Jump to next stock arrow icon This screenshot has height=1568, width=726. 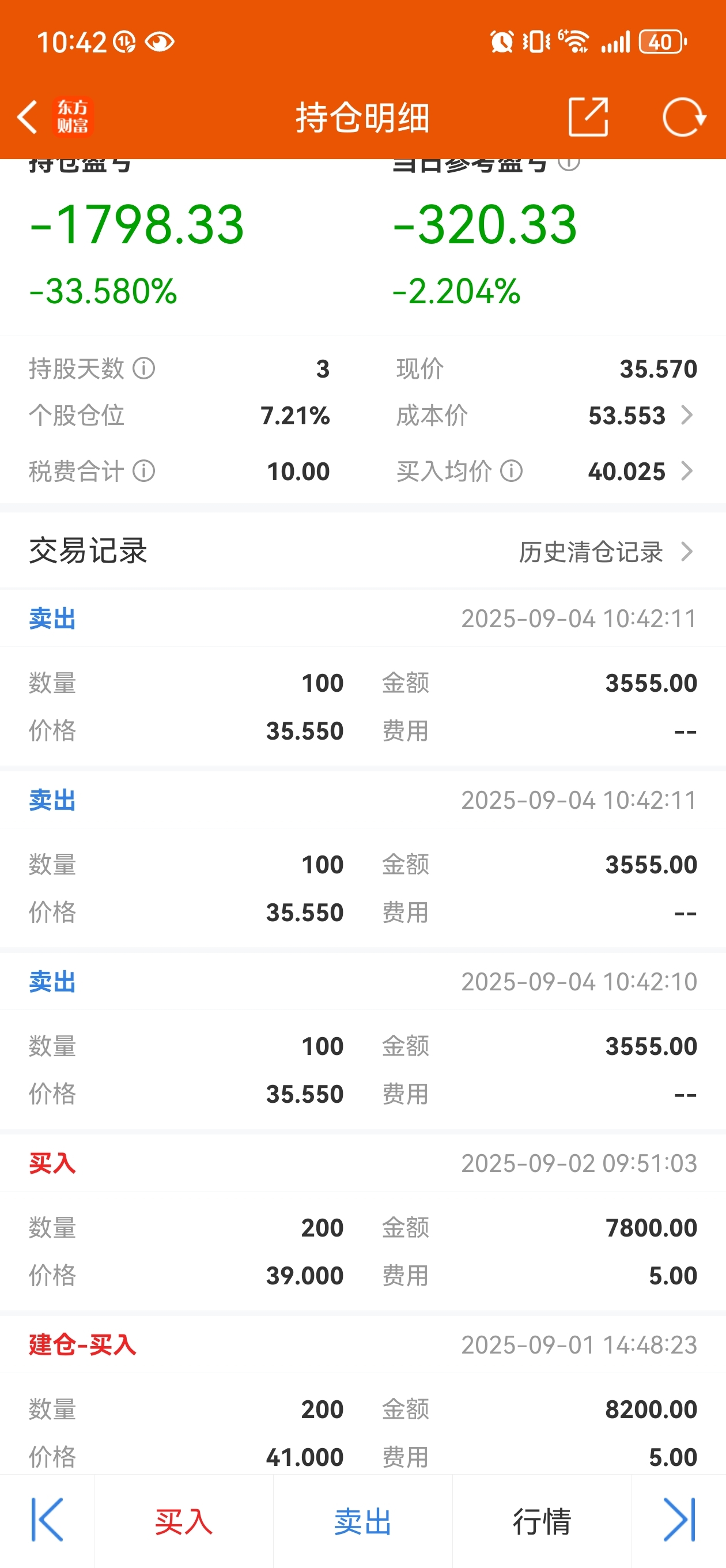click(679, 1520)
